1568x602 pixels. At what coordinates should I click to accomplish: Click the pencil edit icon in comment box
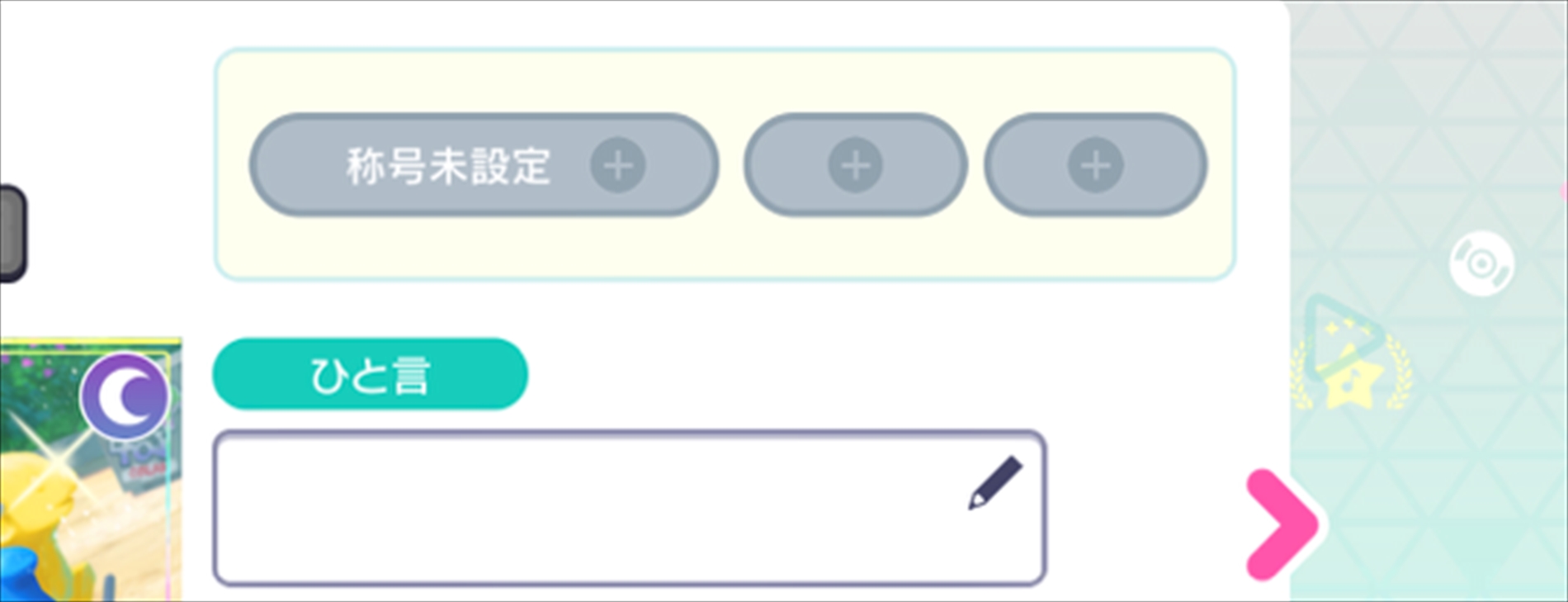(x=995, y=482)
